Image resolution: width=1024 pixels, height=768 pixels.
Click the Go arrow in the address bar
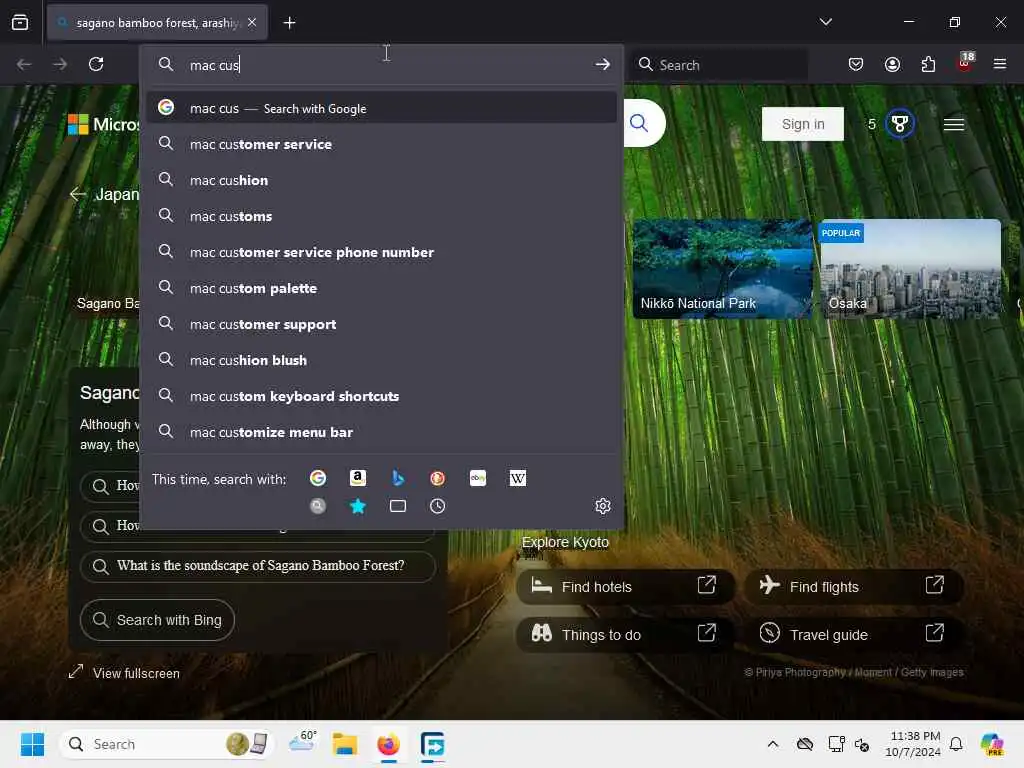(x=602, y=64)
